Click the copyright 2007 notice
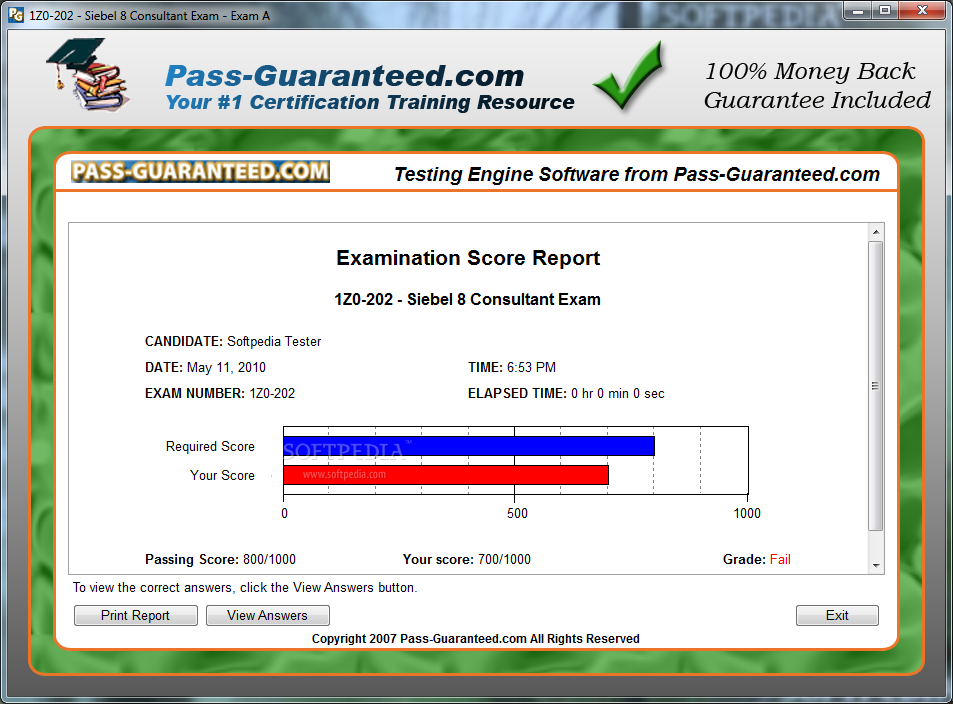 pos(476,638)
